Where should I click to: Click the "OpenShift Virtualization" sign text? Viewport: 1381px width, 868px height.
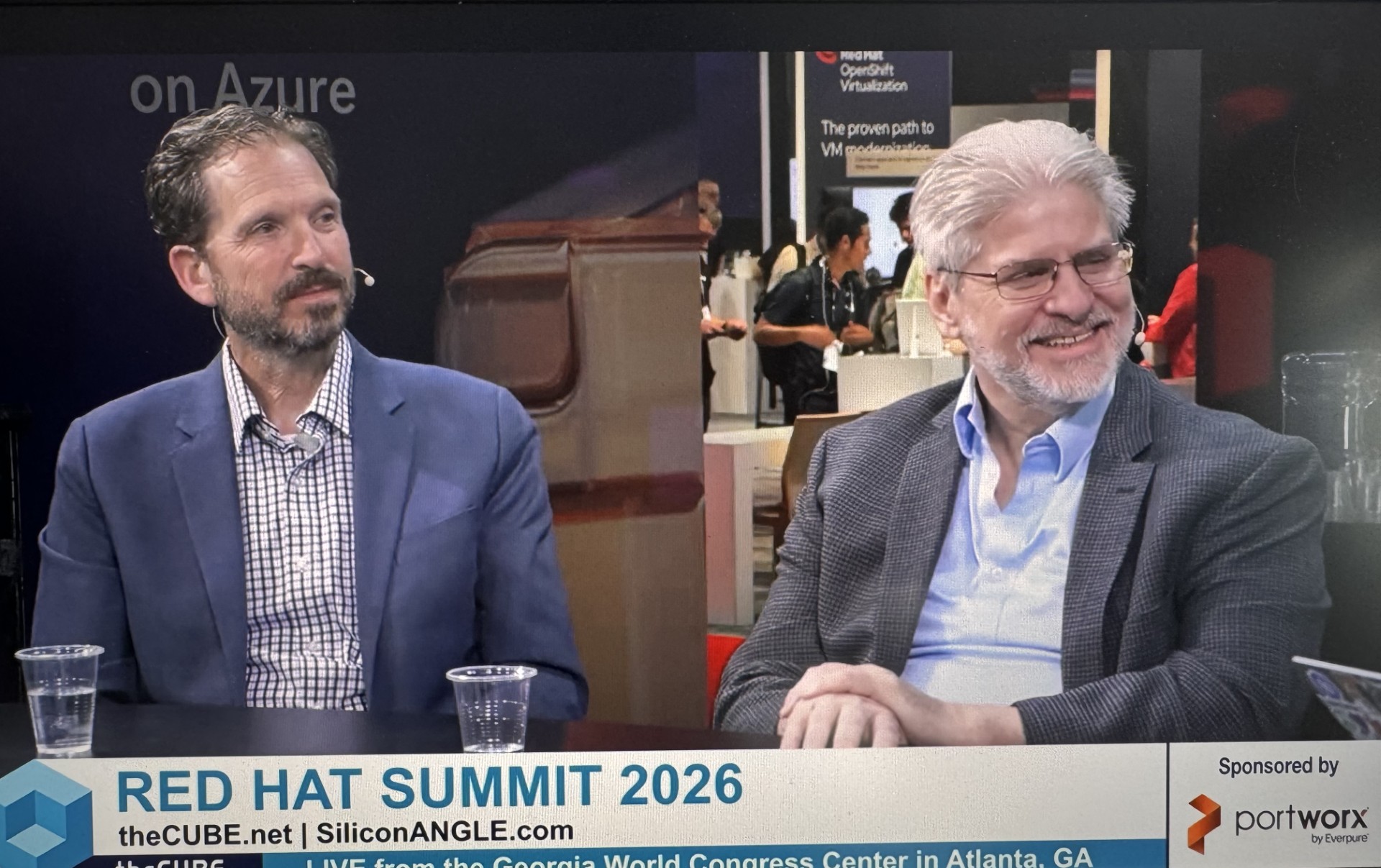point(873,78)
